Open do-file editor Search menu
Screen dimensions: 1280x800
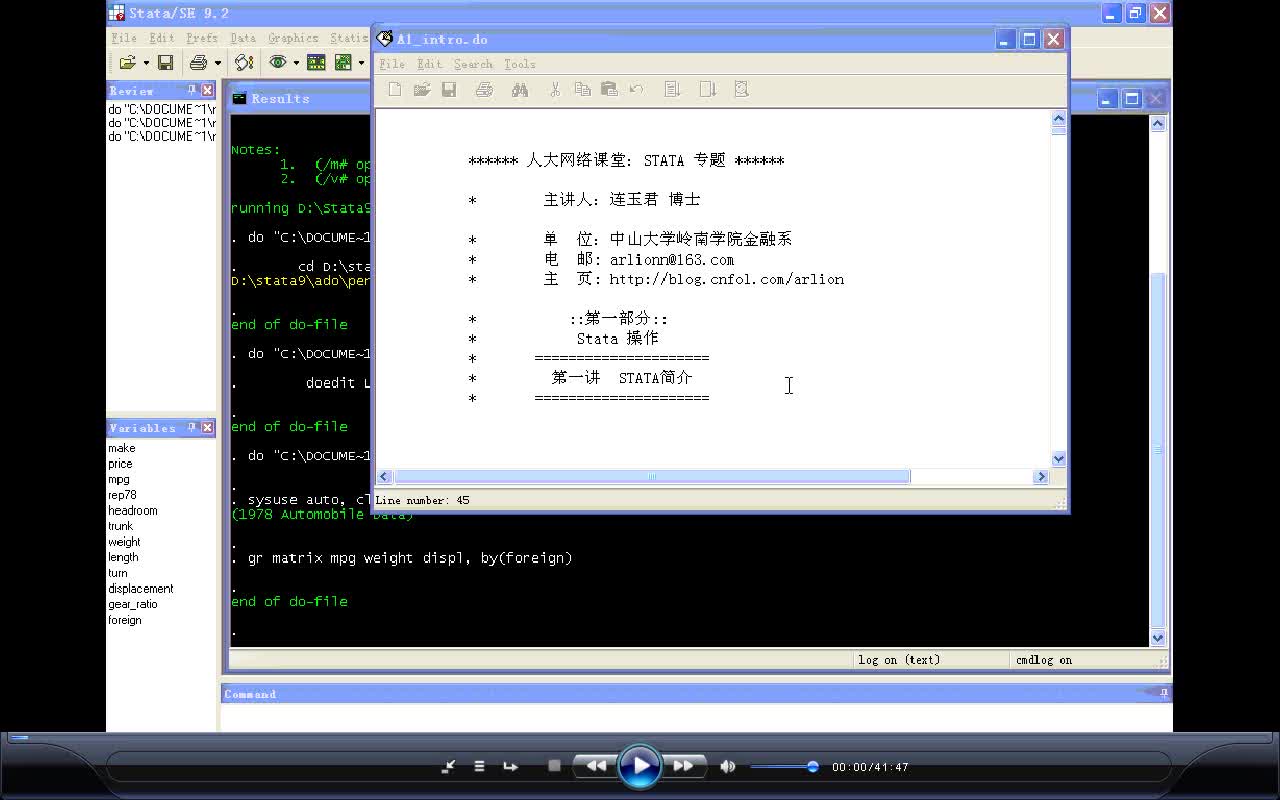[473, 64]
